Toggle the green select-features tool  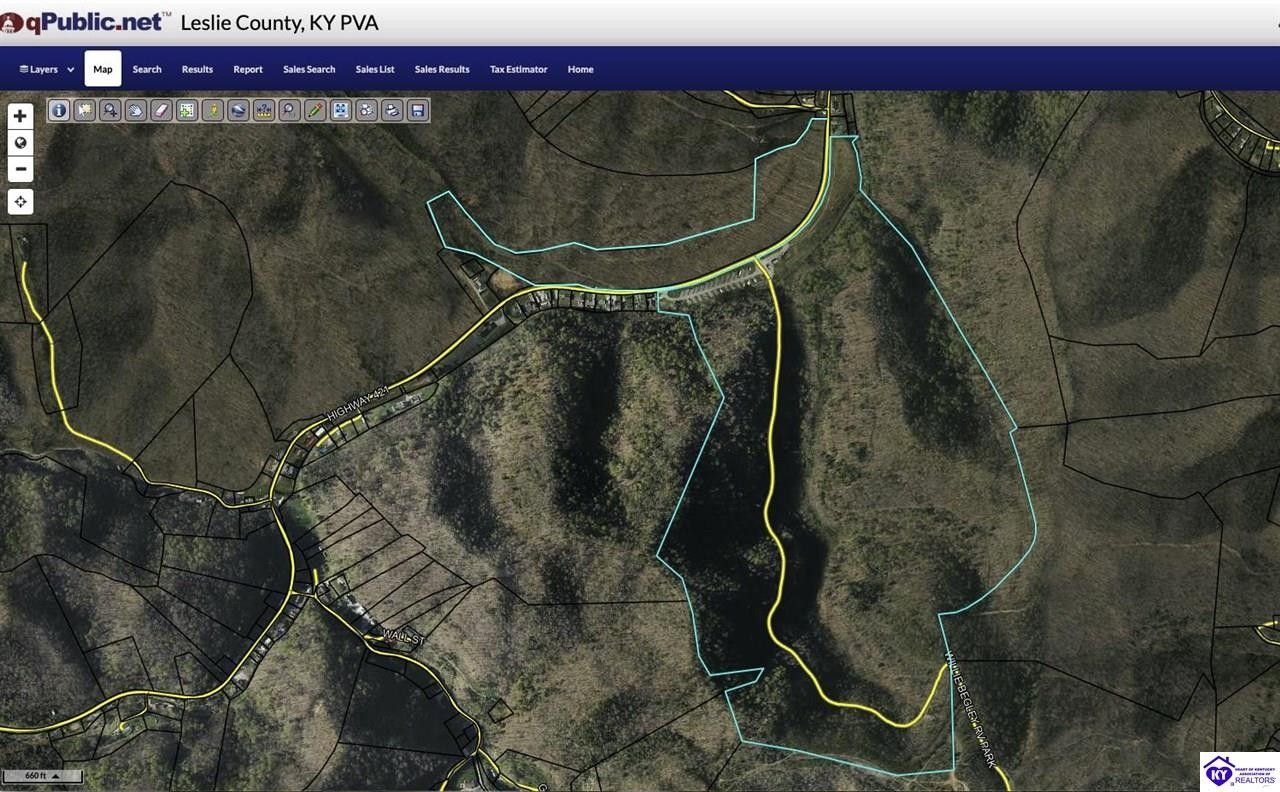(187, 110)
